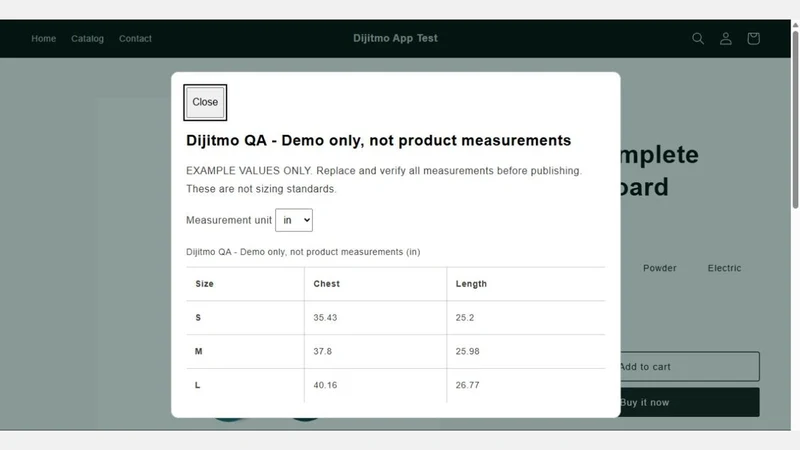Click the Dijitmo App Test store title
Screen dimensions: 800x450
tap(395, 38)
